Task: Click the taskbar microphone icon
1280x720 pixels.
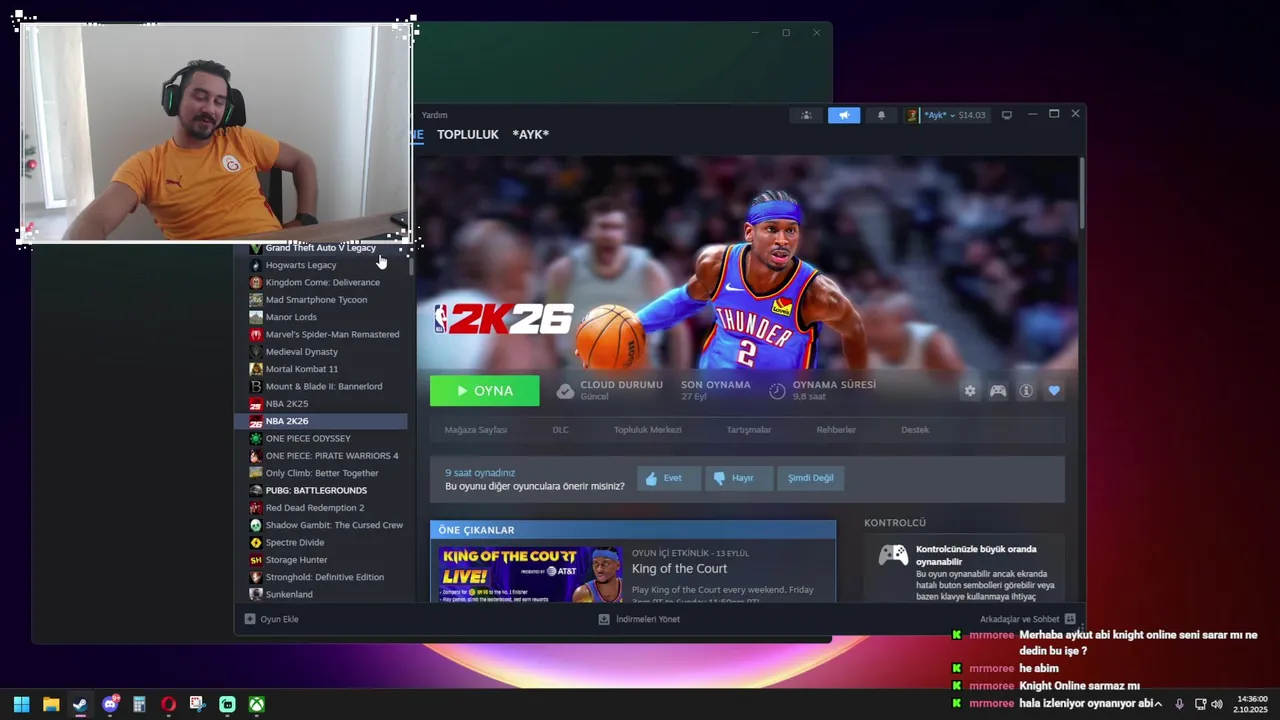Action: (1179, 704)
